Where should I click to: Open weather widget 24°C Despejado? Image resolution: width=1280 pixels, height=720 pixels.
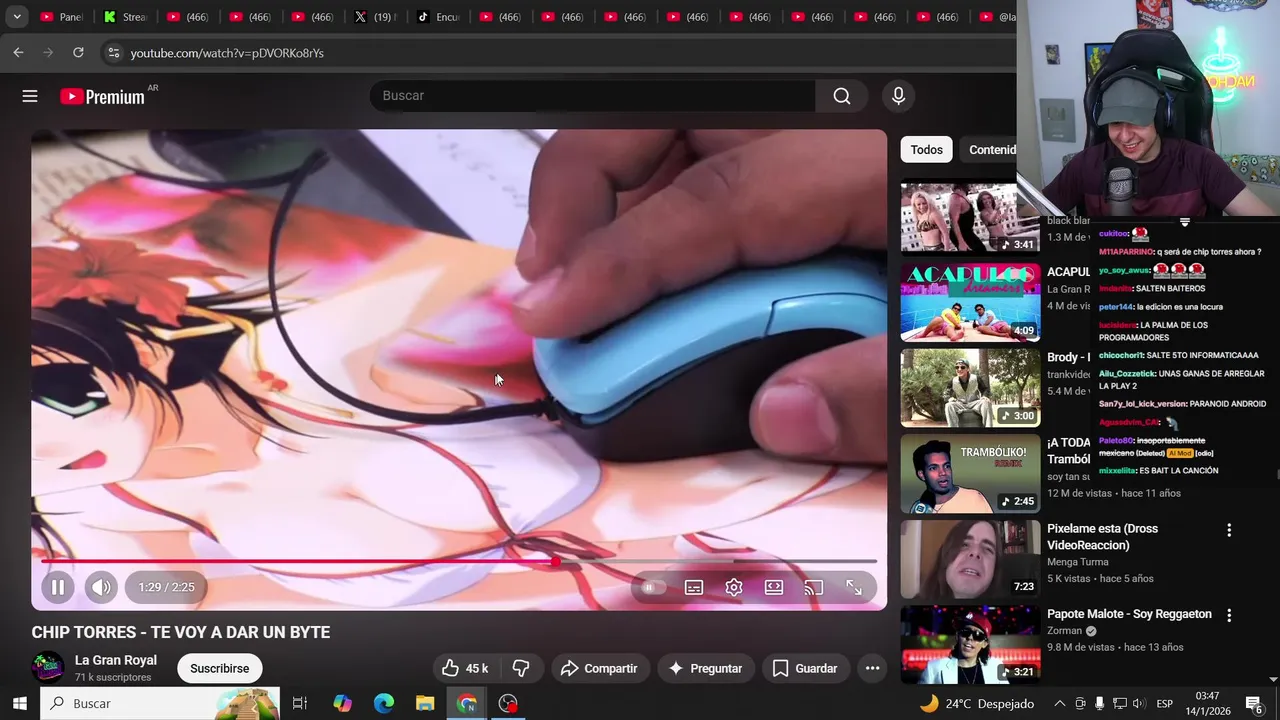[977, 703]
